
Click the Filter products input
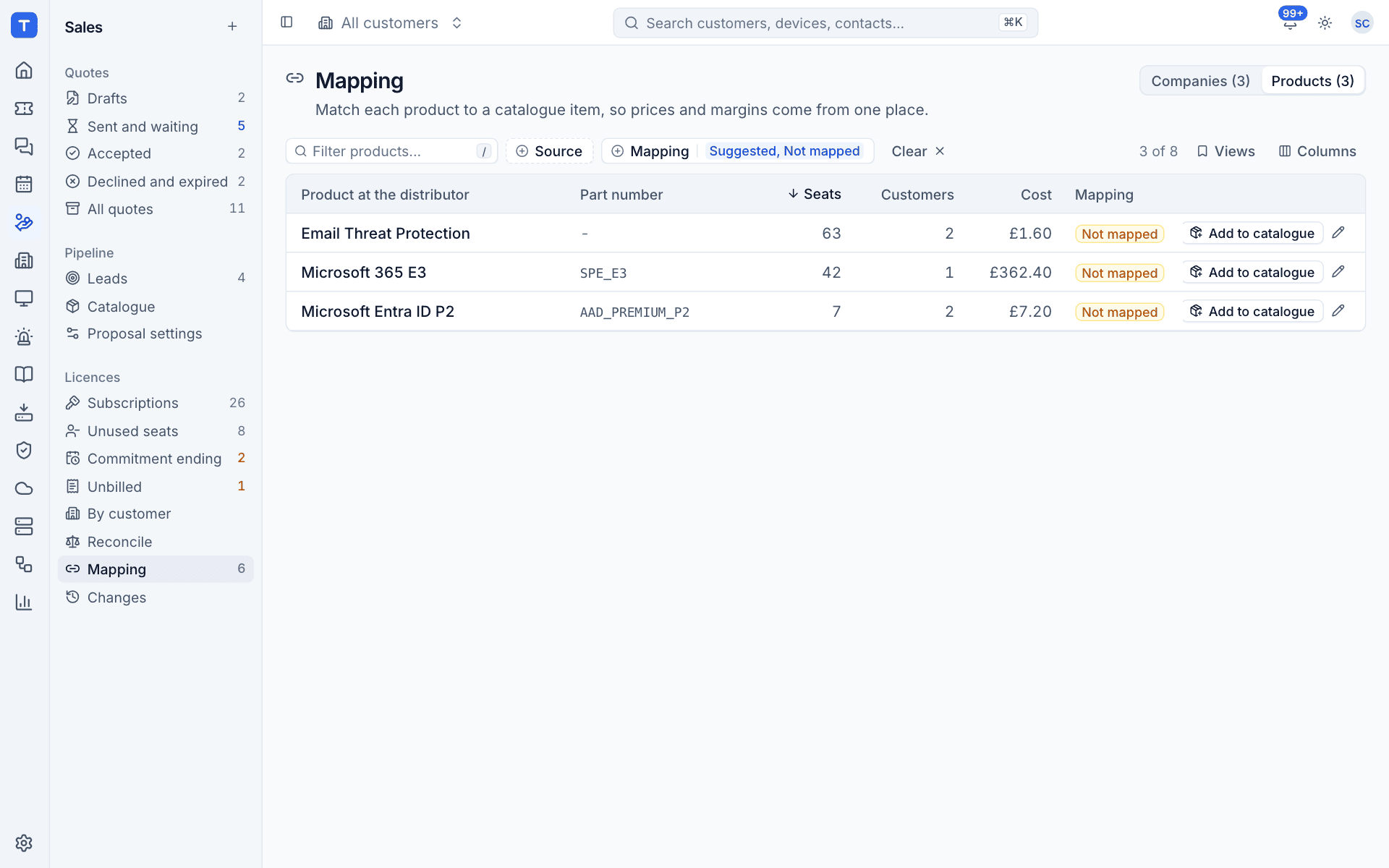(391, 151)
